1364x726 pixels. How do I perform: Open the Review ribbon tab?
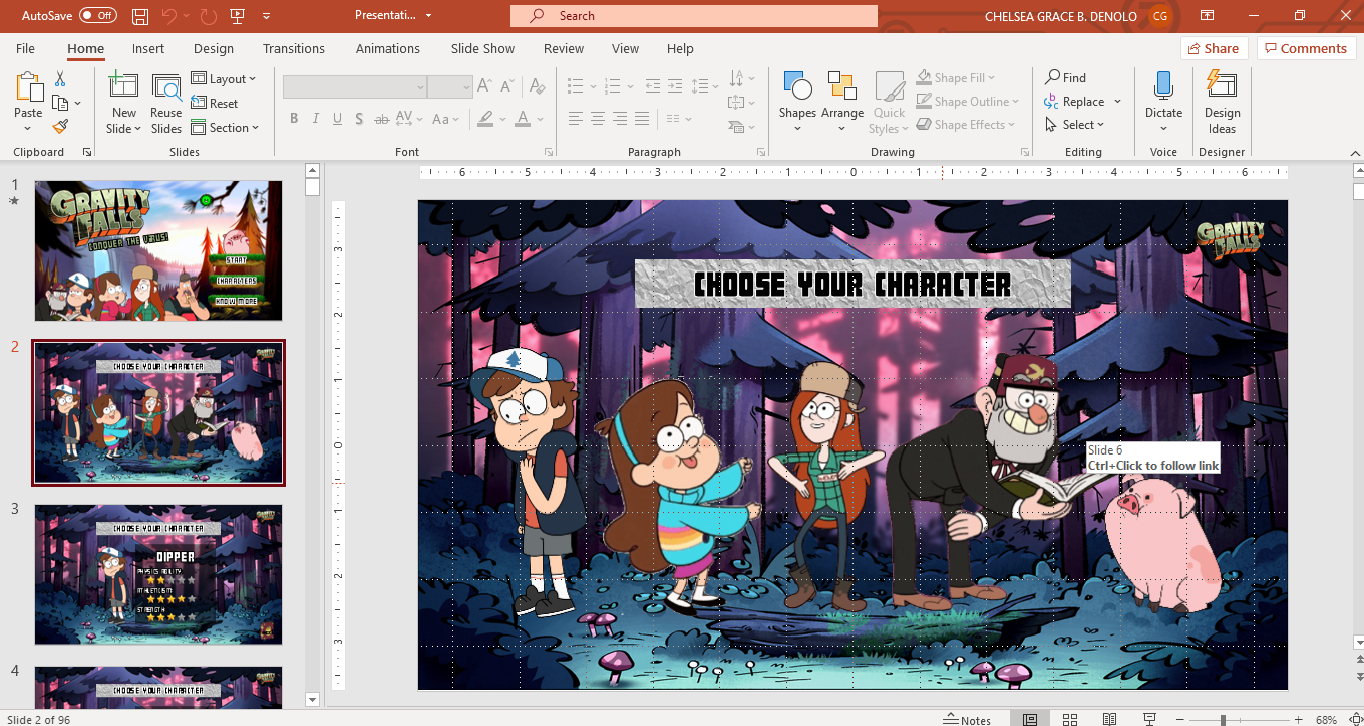tap(564, 48)
